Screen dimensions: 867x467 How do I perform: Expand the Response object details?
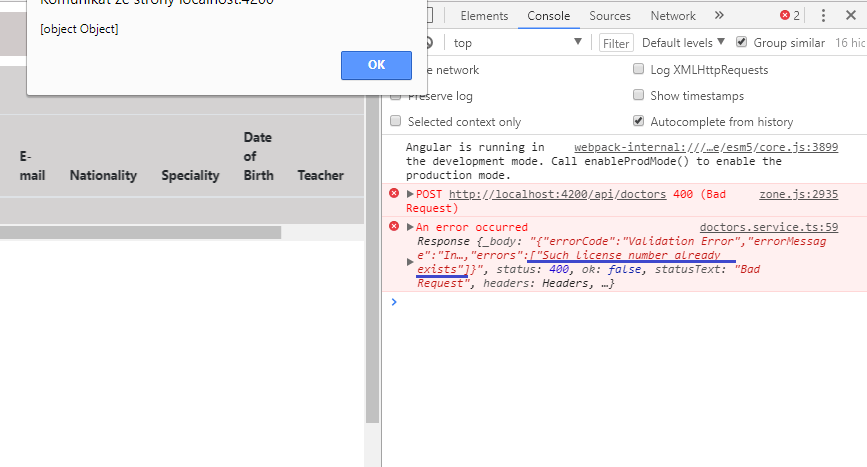point(410,262)
